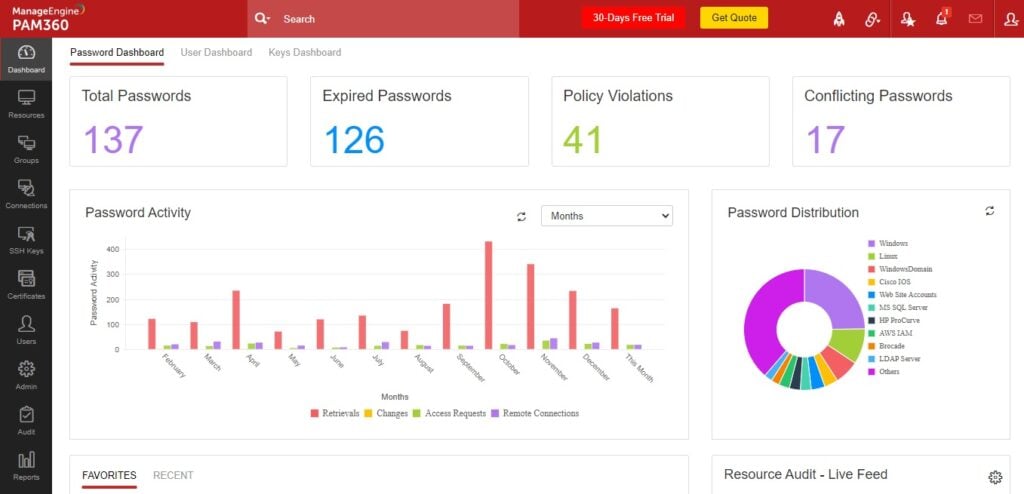The width and height of the screenshot is (1024, 494).
Task: Switch to Password Dashboard tab
Action: point(117,52)
